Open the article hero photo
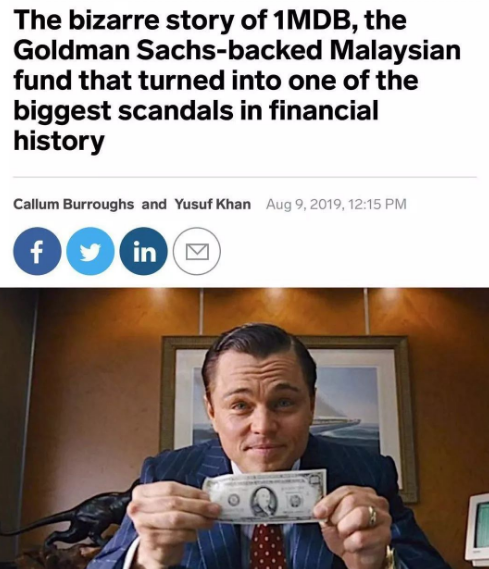The width and height of the screenshot is (489, 569). pos(244,428)
